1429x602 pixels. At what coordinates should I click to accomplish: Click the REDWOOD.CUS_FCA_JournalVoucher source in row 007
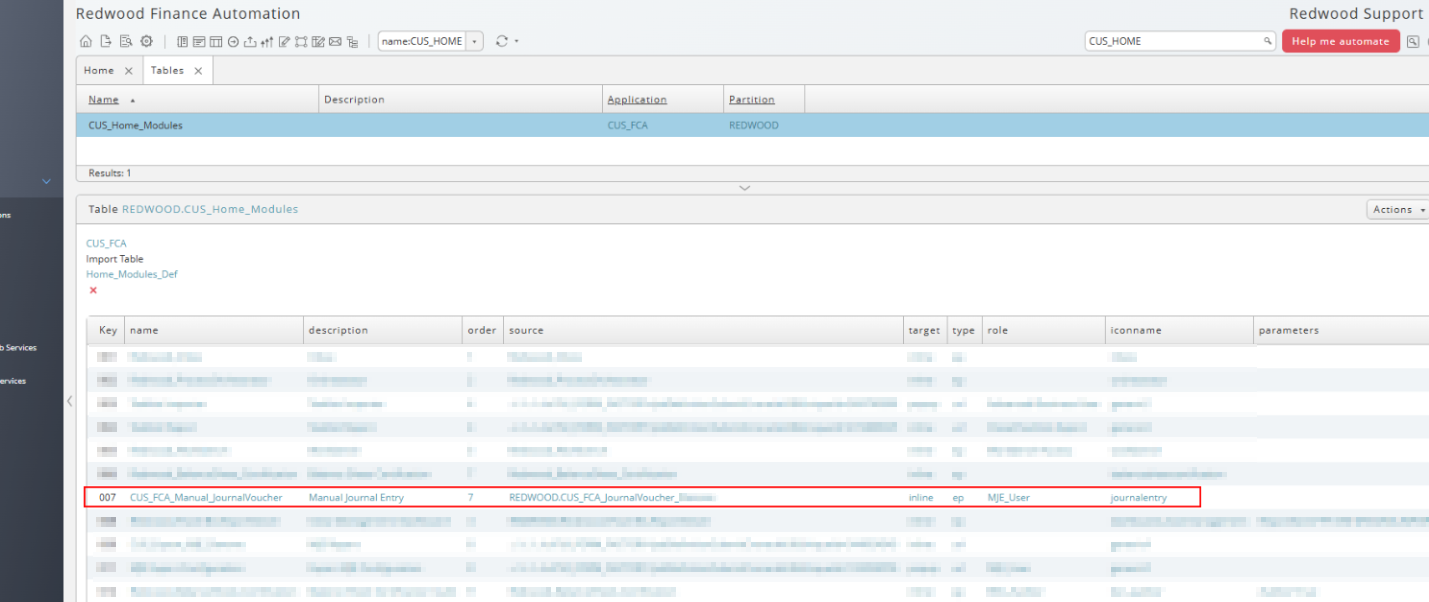[x=613, y=497]
